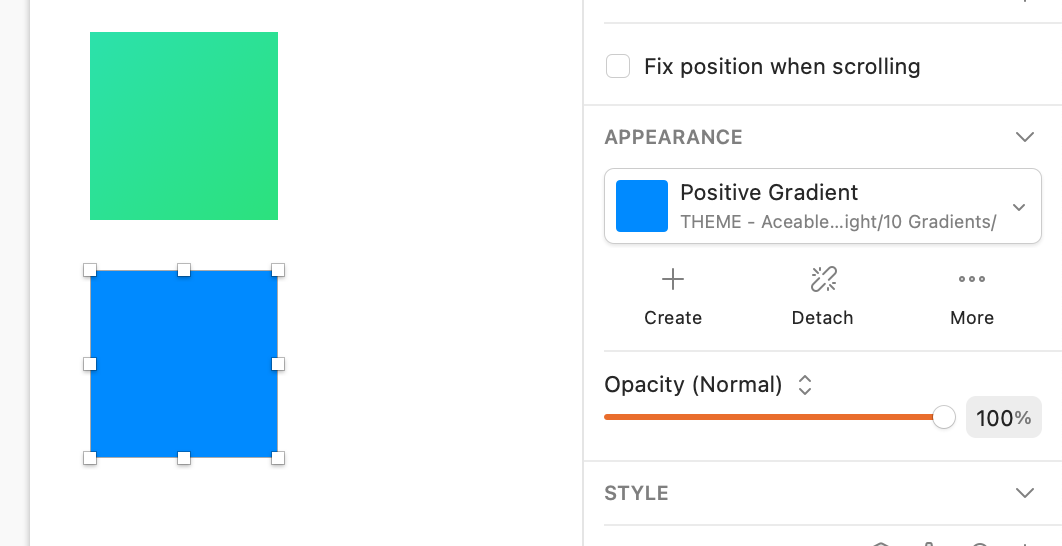
Task: Click the bottom-right resize handle of blue square
Action: 278,458
